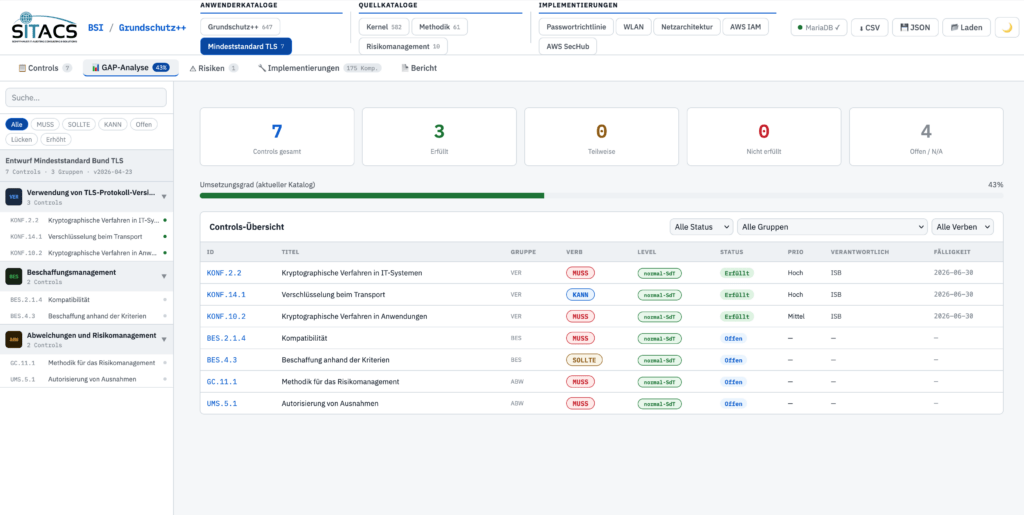Toggle the SOLLTE filter chip
1024x515 pixels.
pos(78,124)
